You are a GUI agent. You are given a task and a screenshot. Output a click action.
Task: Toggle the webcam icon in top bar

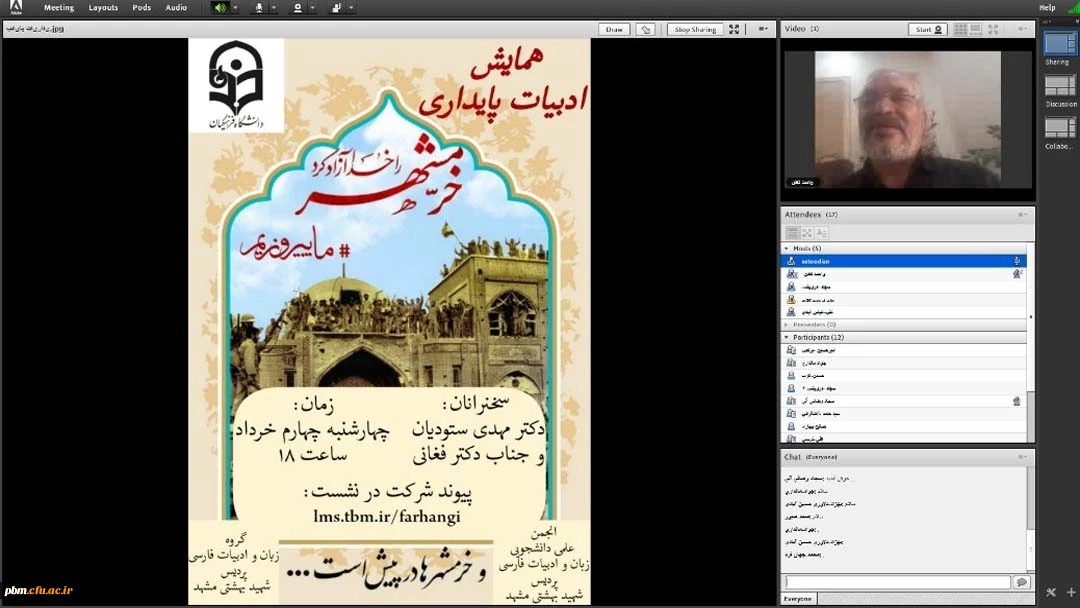297,8
